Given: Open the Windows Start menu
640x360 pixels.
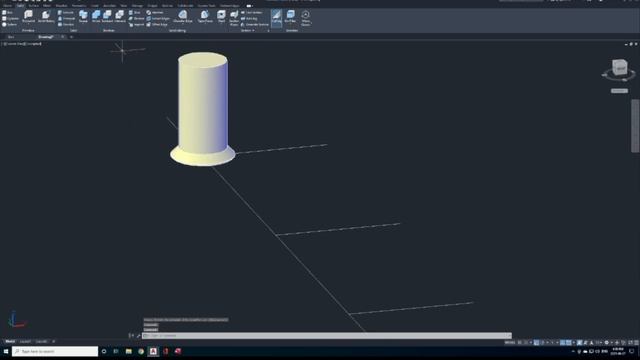Looking at the screenshot, I should [6, 351].
